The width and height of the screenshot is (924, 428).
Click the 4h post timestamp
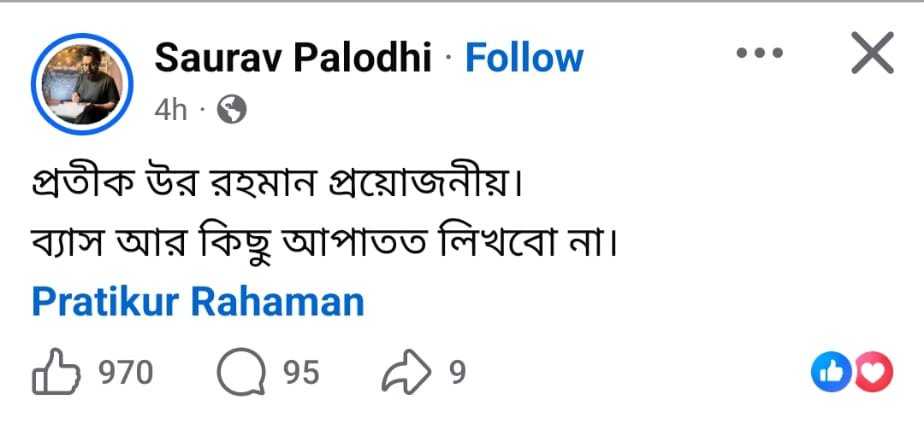171,109
